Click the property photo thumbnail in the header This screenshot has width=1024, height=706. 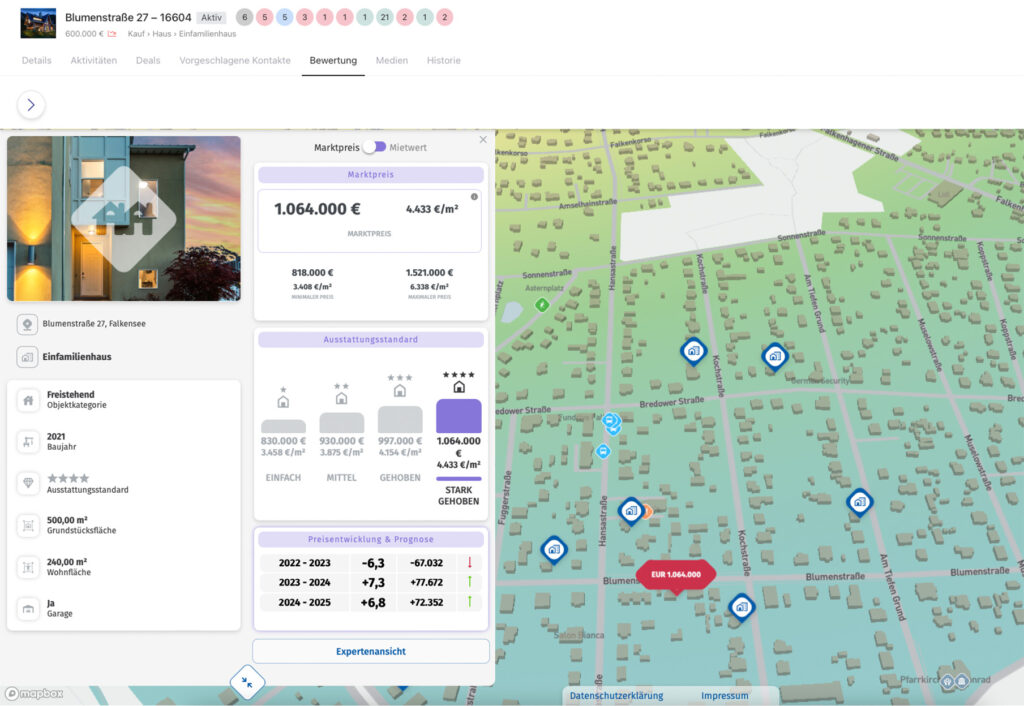(x=38, y=22)
